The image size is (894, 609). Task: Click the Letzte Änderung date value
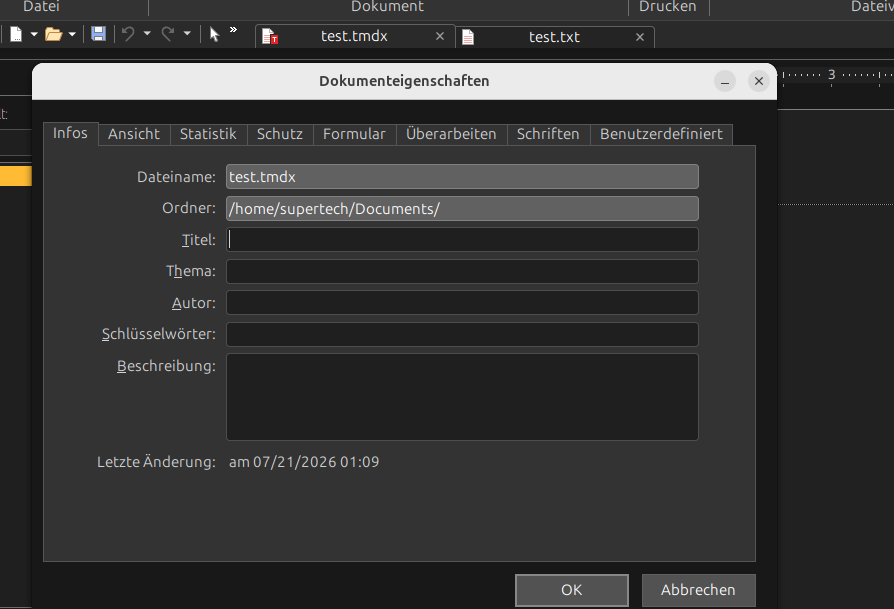pos(304,462)
